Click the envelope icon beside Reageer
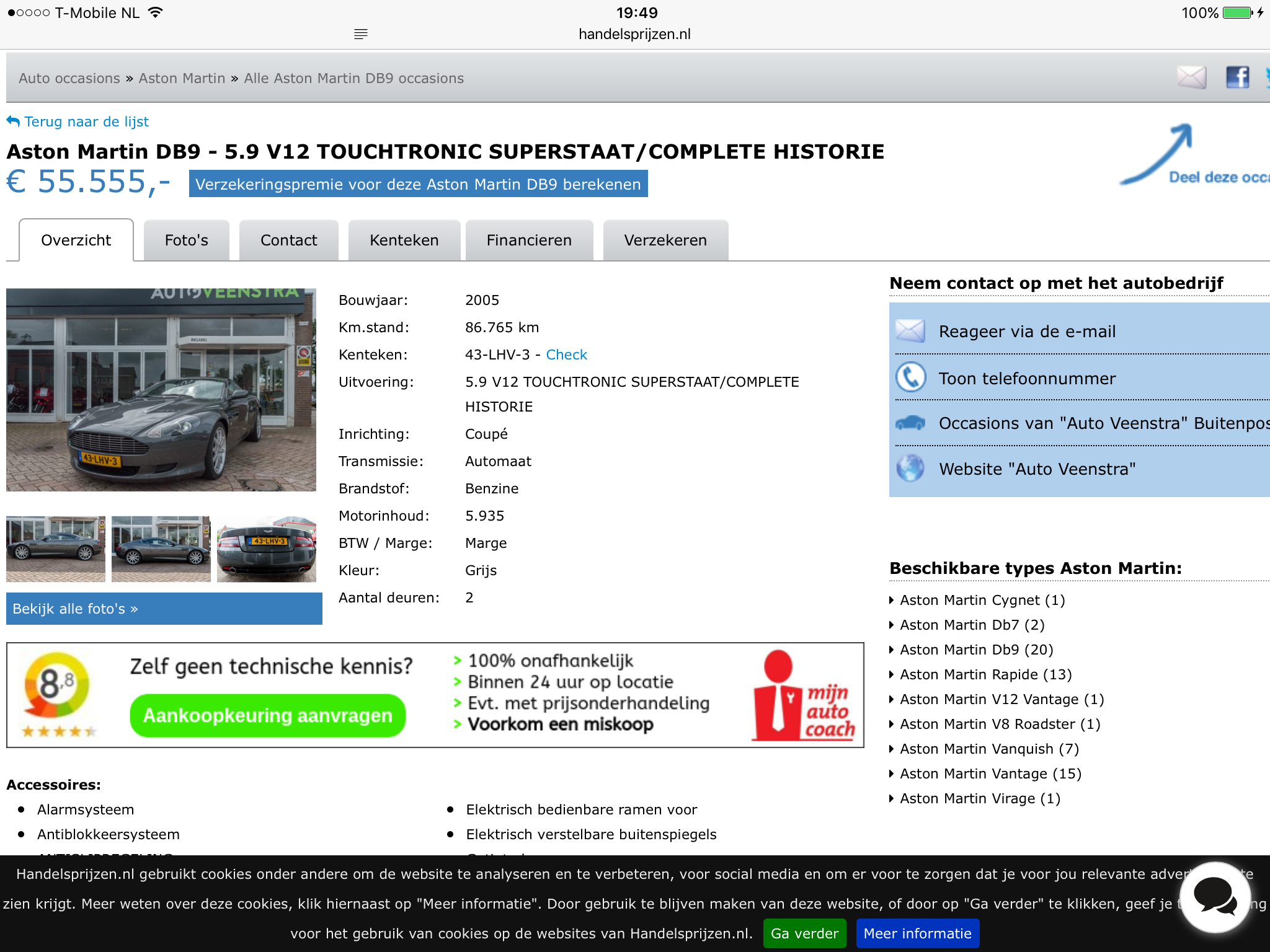Viewport: 1270px width, 952px height. click(910, 331)
